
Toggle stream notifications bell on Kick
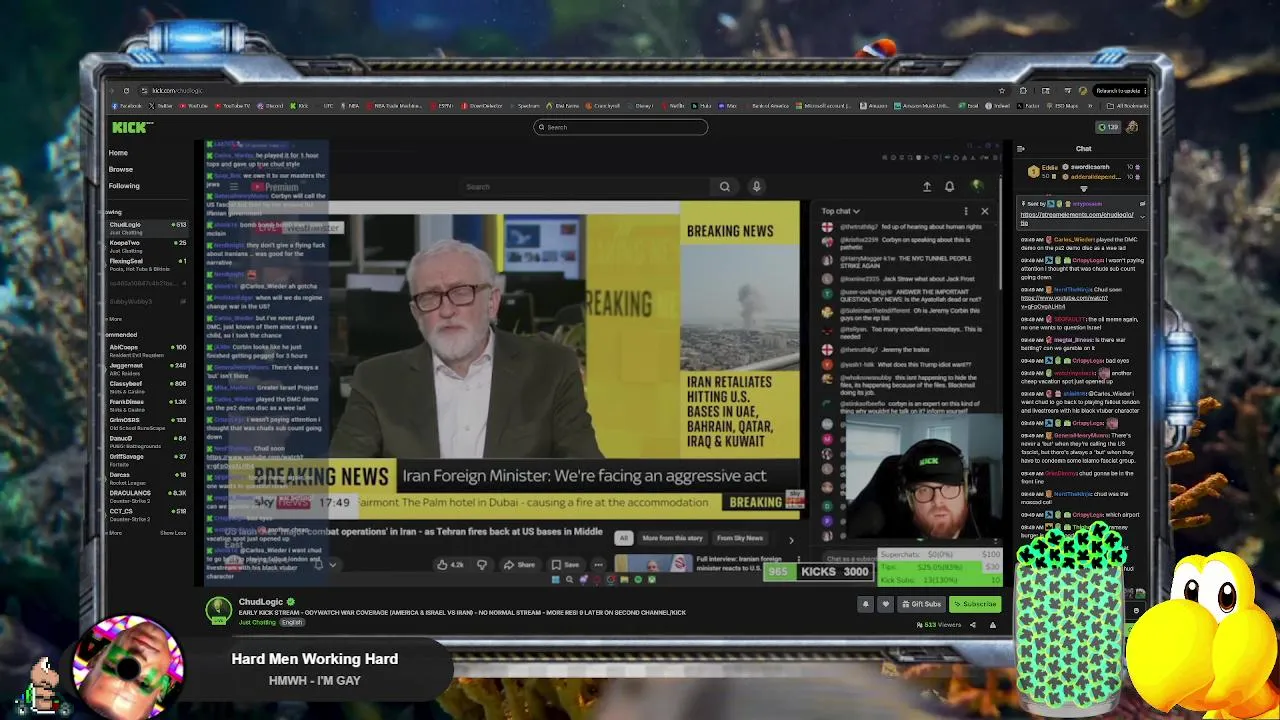[x=866, y=604]
